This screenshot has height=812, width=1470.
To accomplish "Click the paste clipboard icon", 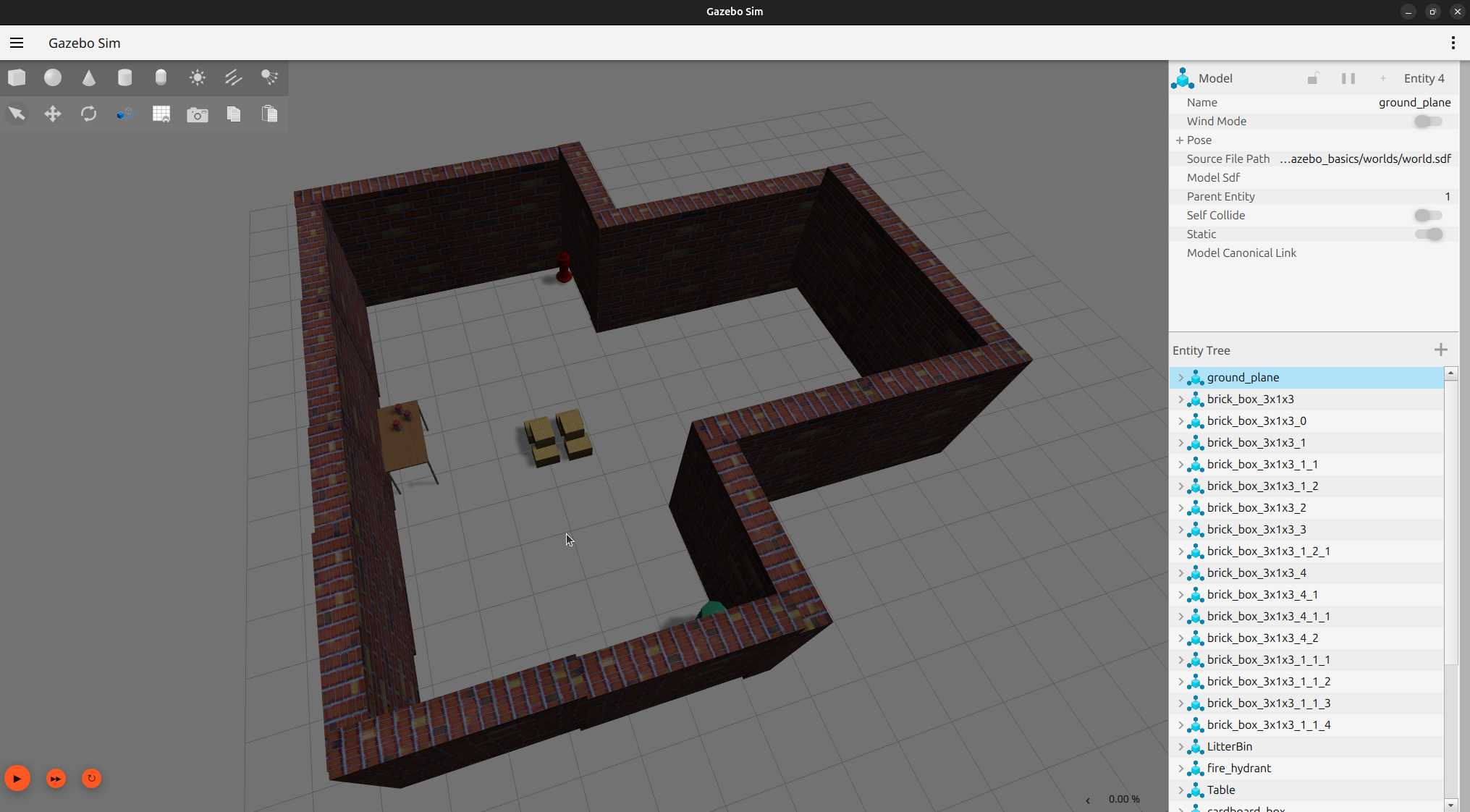I will pos(269,114).
